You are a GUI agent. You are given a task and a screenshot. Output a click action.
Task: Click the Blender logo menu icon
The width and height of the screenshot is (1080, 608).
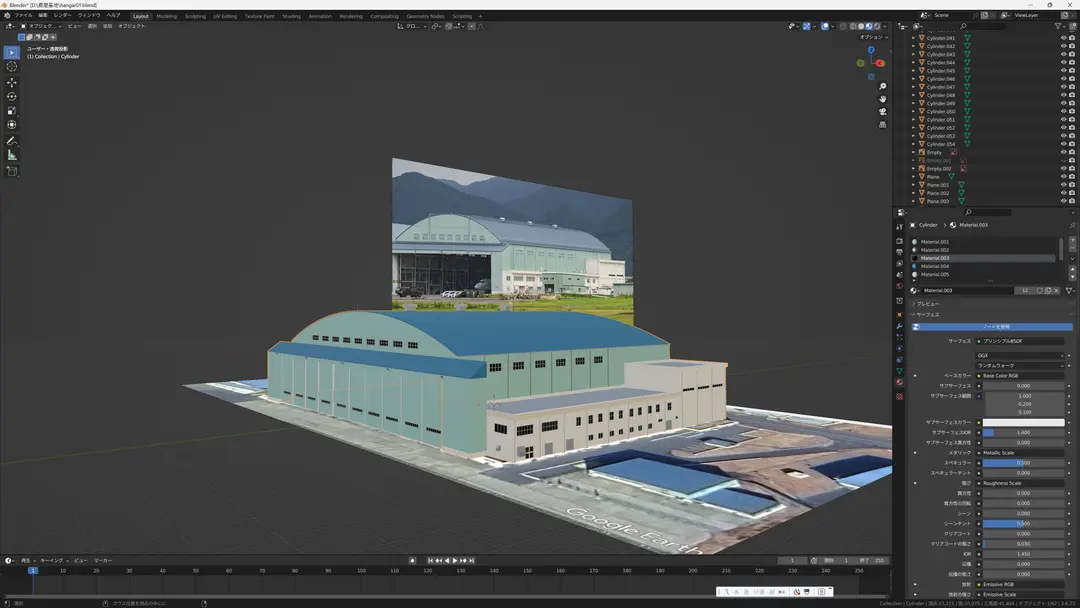[x=7, y=15]
